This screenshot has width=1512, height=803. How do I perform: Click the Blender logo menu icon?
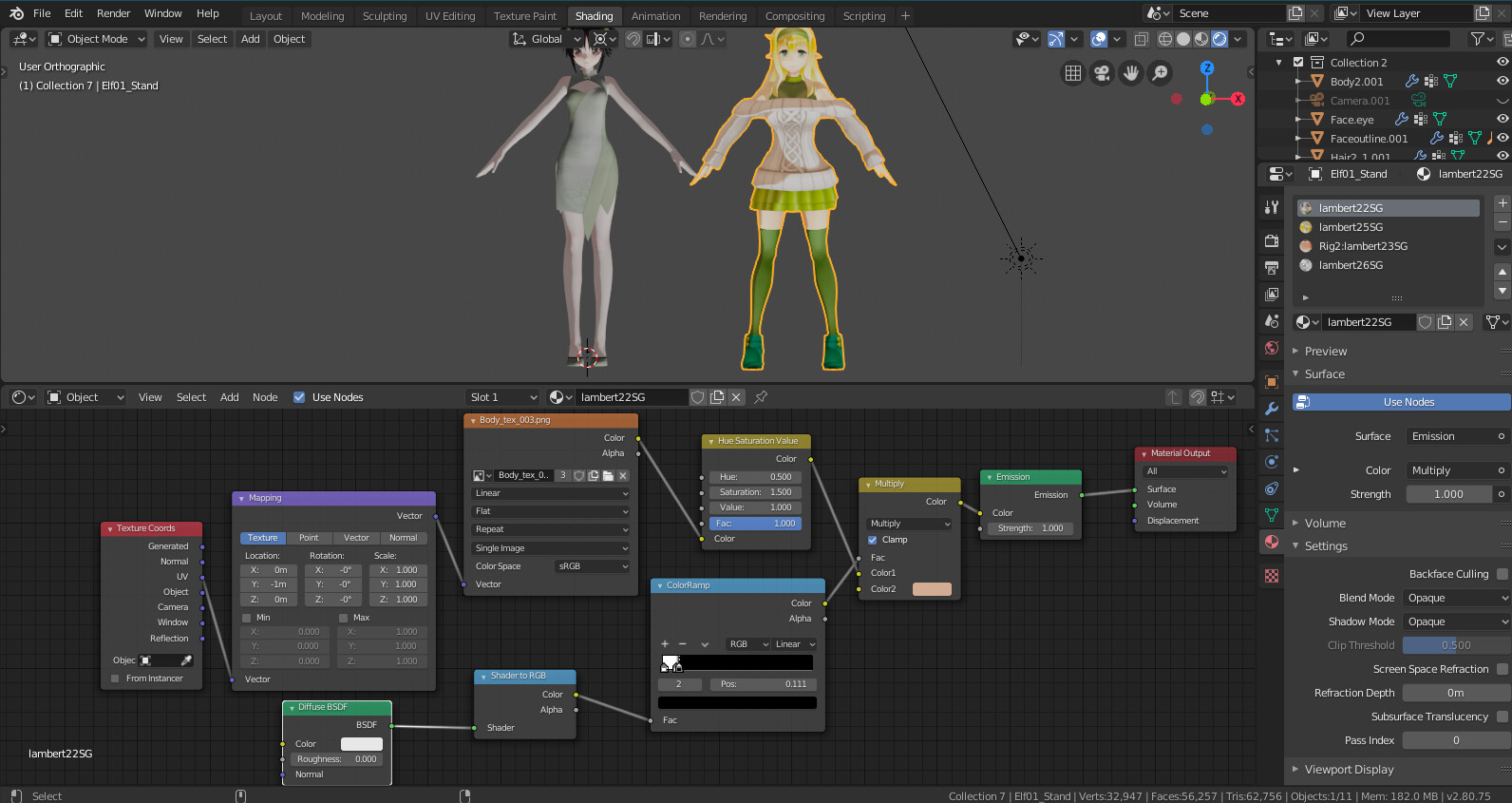point(16,13)
